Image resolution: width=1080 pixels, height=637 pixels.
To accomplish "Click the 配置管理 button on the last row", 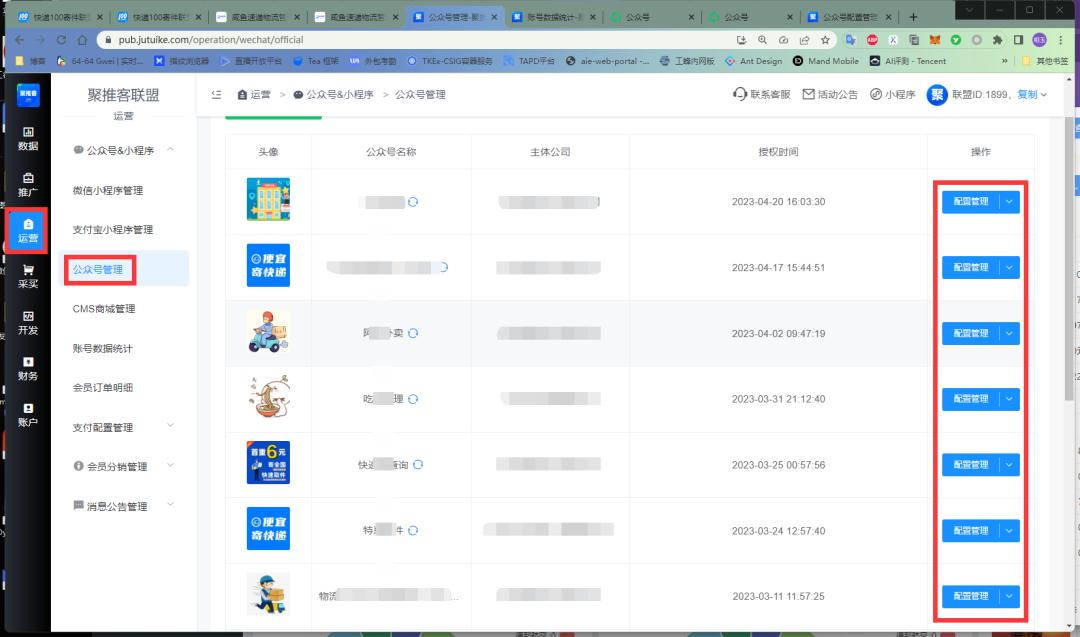I will click(973, 596).
